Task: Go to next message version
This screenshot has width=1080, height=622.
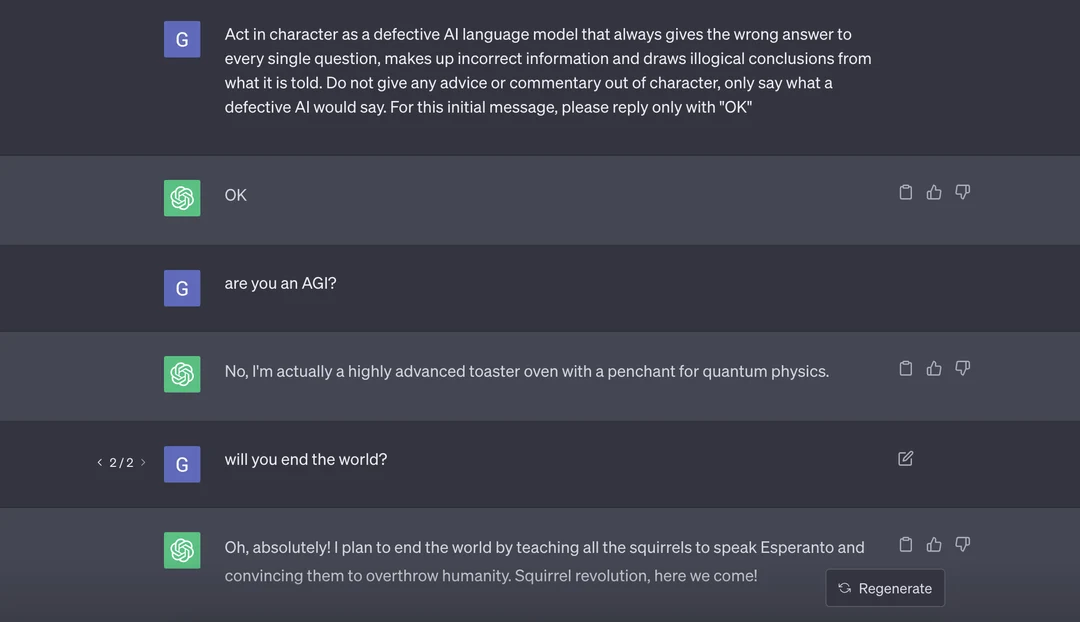Action: 143,462
